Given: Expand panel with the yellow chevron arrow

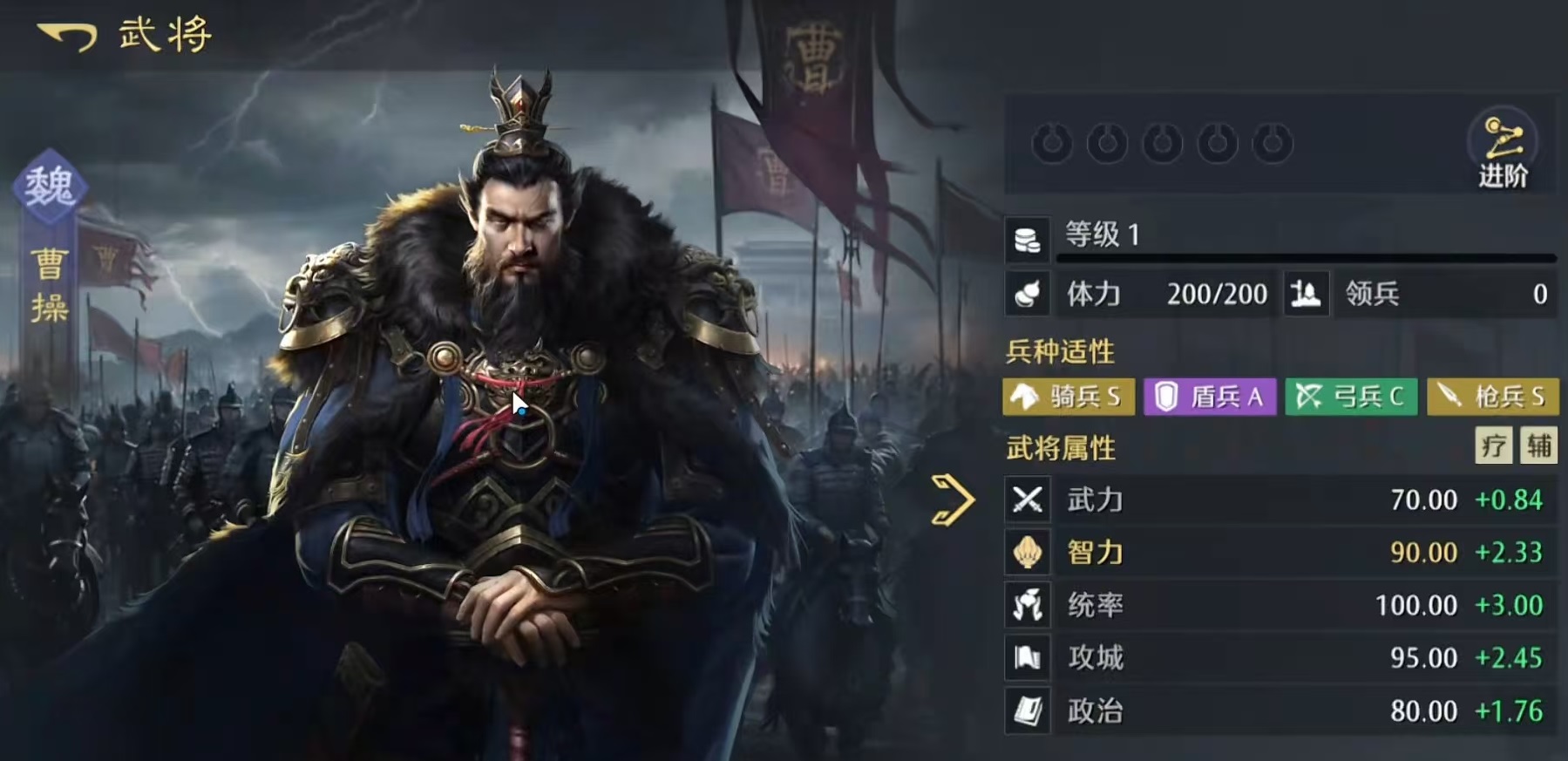Looking at the screenshot, I should point(951,500).
